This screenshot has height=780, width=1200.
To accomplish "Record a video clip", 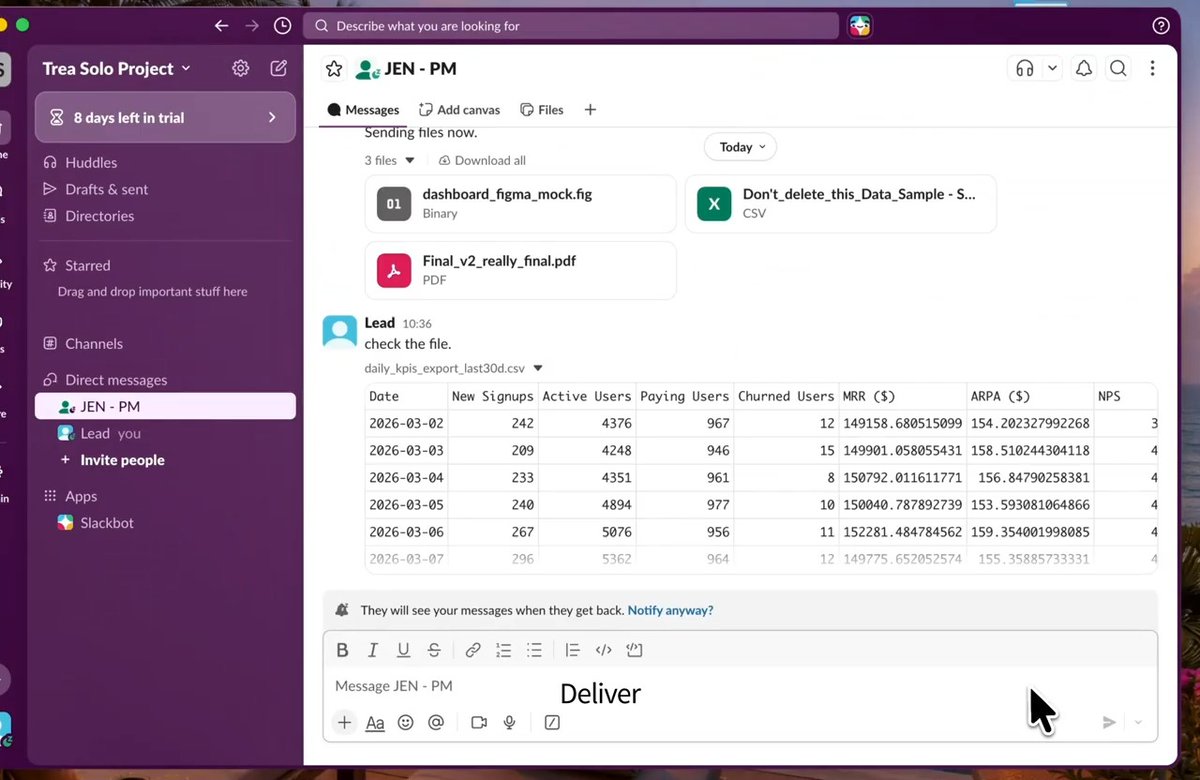I will click(x=478, y=722).
